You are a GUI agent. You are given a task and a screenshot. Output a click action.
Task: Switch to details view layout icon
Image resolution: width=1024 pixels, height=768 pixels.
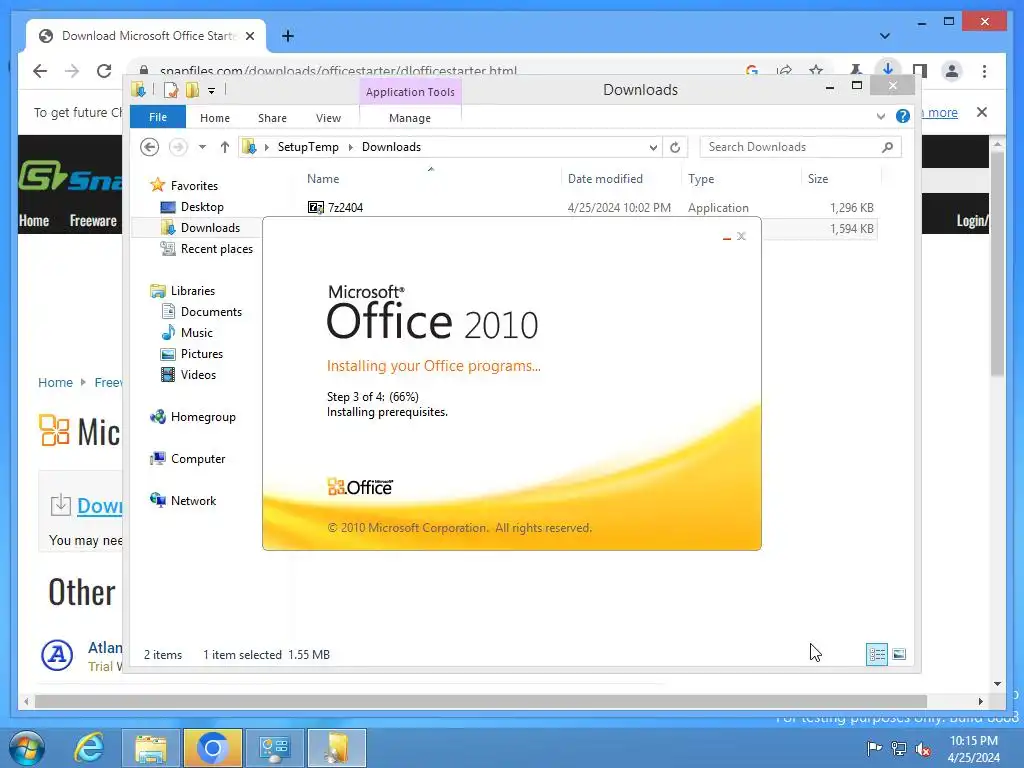(877, 654)
